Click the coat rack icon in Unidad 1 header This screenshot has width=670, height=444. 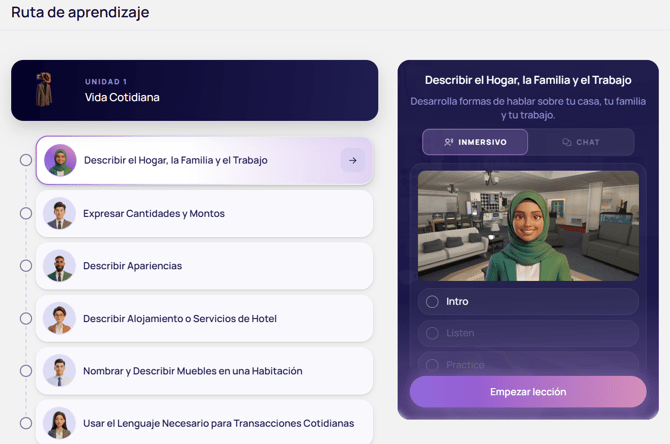pos(44,90)
